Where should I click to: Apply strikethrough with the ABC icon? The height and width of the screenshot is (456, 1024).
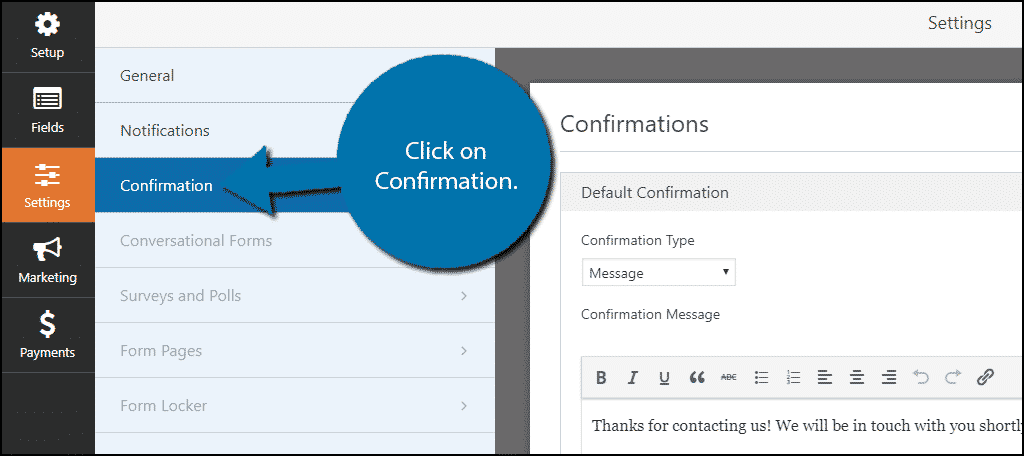click(x=728, y=377)
